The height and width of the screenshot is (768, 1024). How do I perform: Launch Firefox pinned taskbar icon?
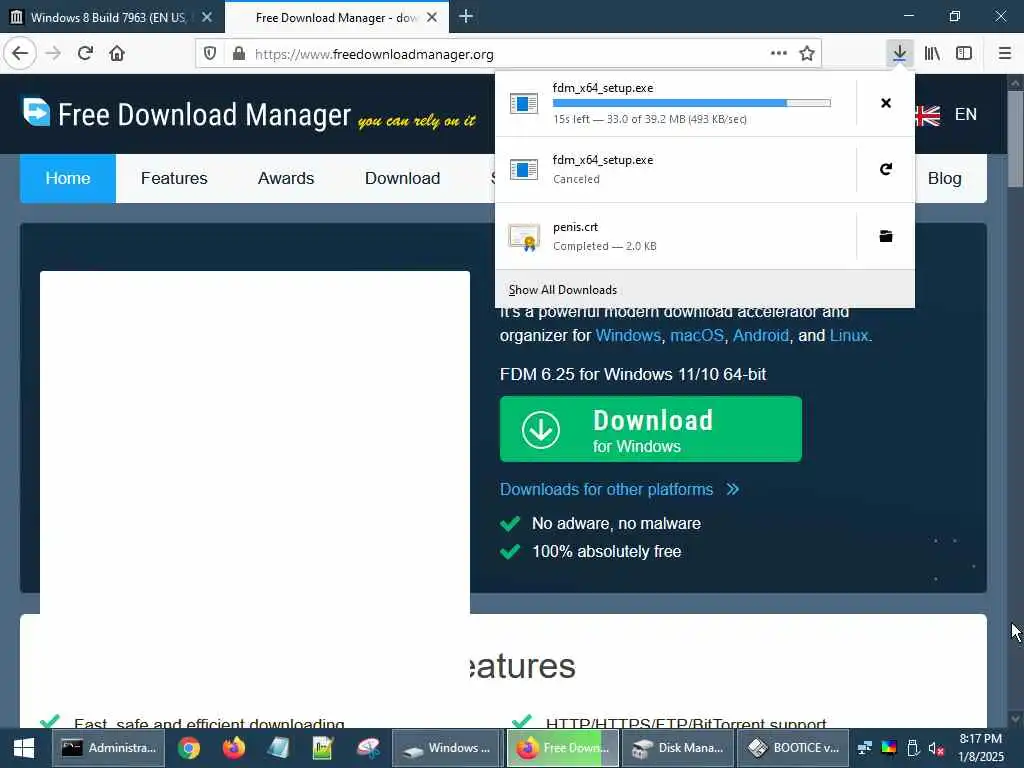click(233, 748)
